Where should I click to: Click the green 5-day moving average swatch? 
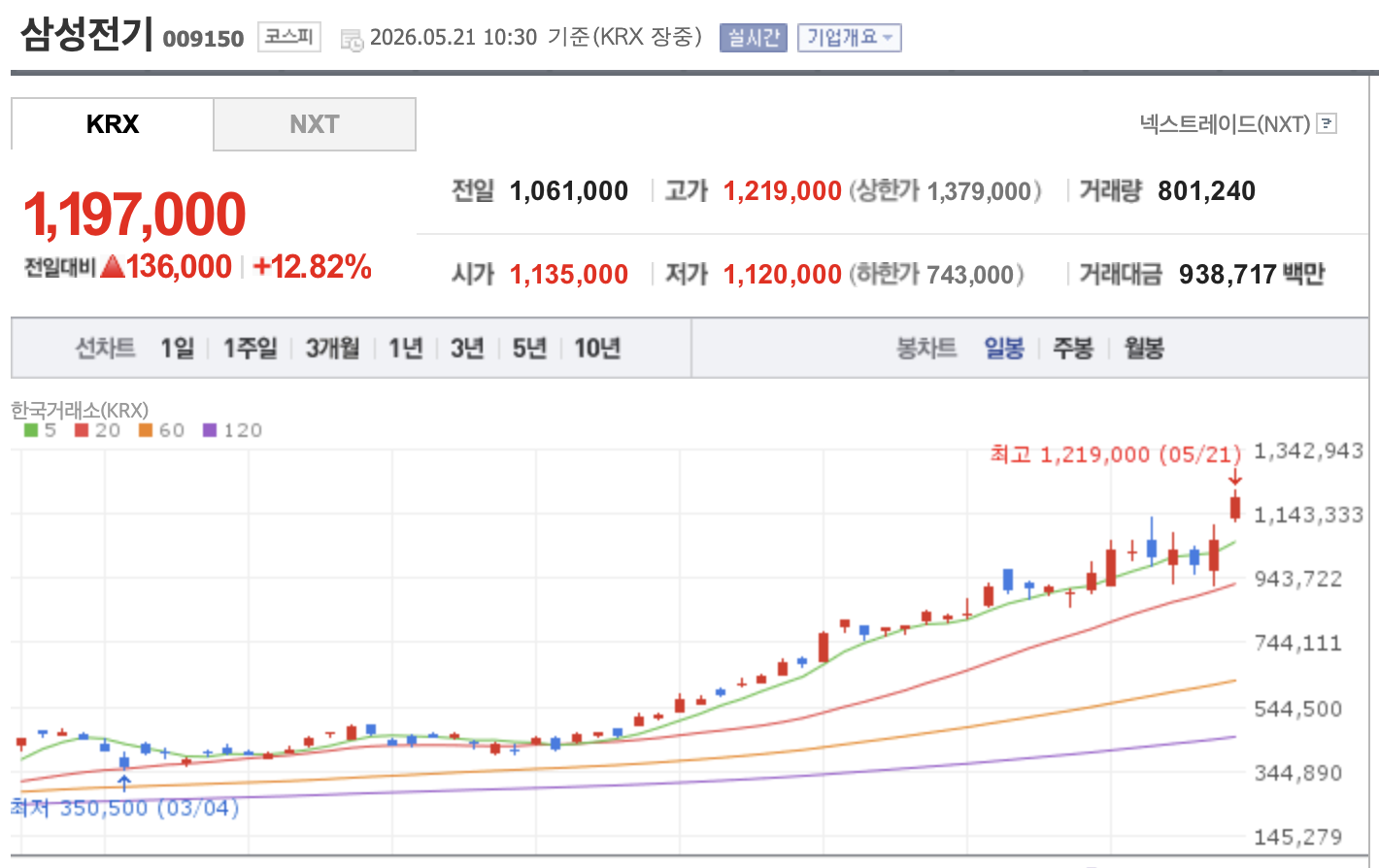click(x=31, y=430)
